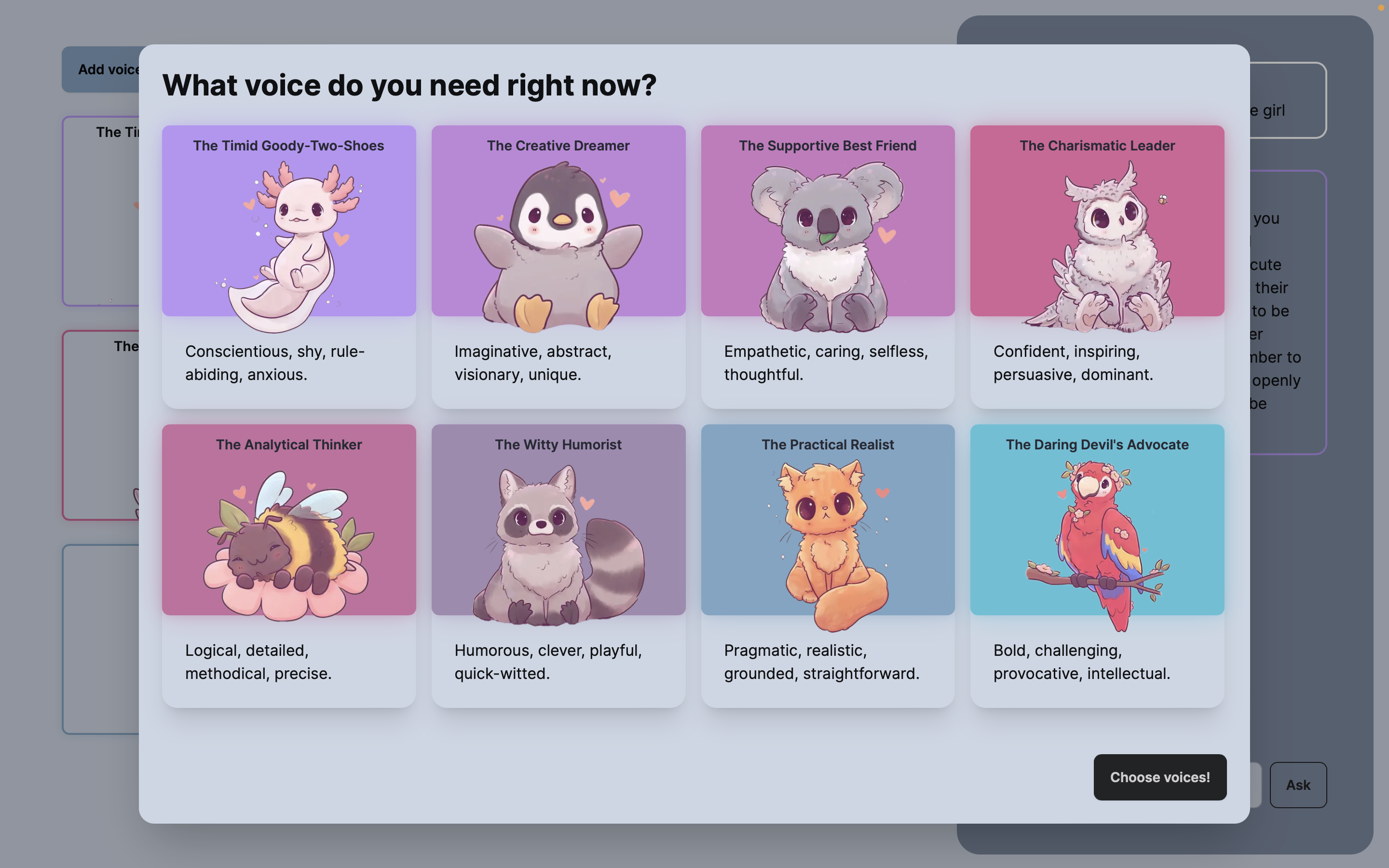
Task: Click the Ask button behind the dialog
Action: point(1298,785)
